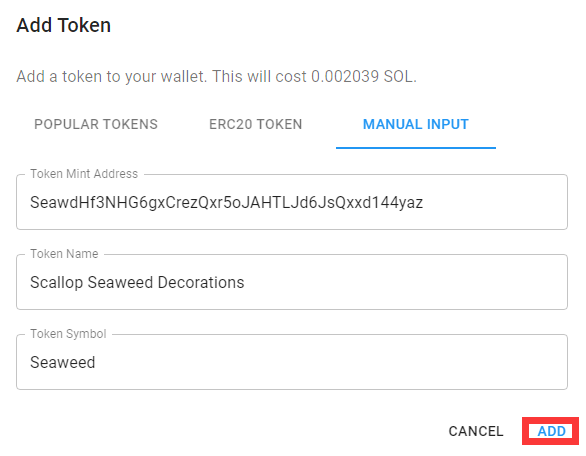Click the "Token Mint Address" floating label
Viewport: 586px width, 456px height.
tap(84, 174)
